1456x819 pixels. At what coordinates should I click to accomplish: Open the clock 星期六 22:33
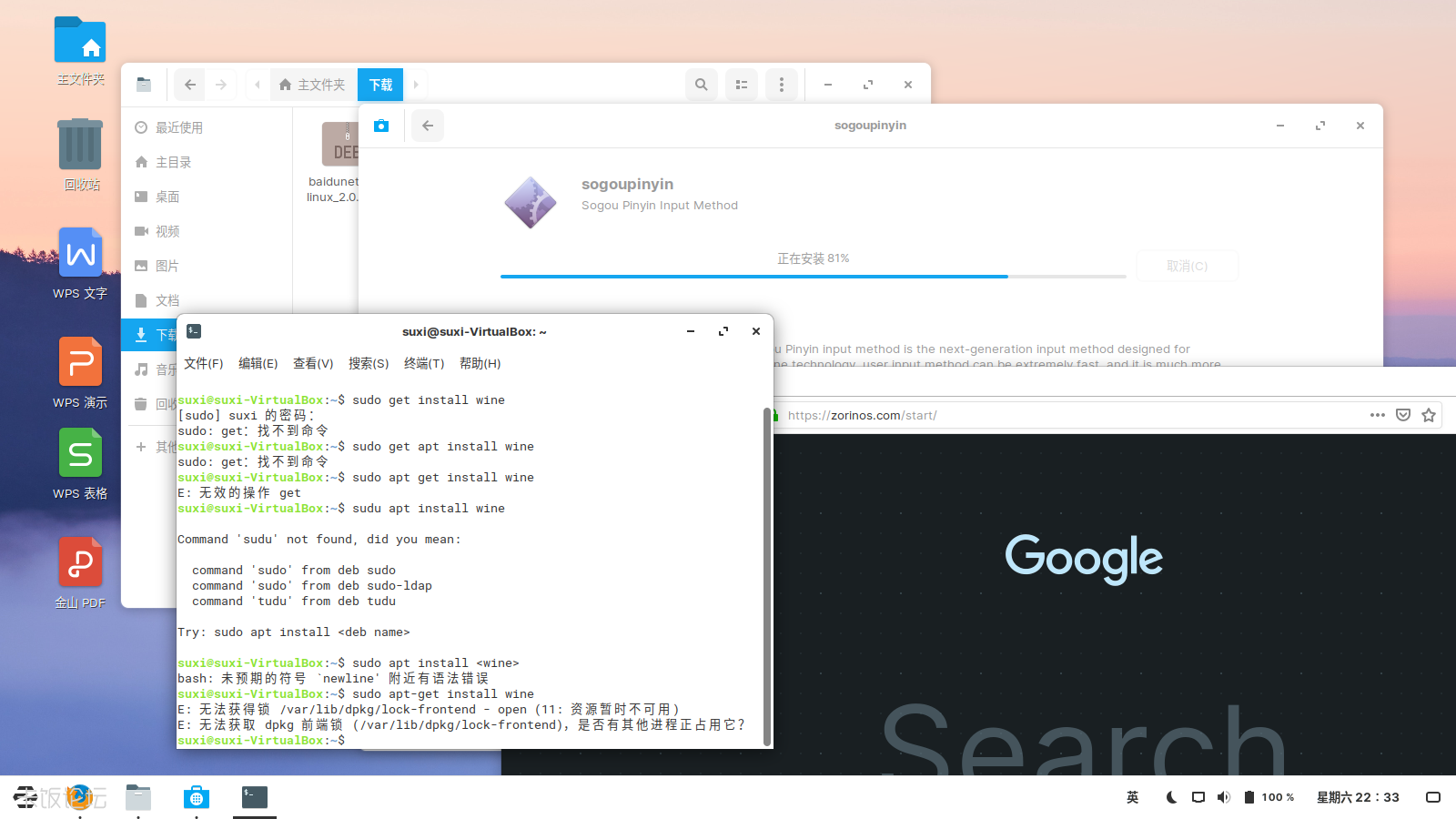pyautogui.click(x=1358, y=797)
